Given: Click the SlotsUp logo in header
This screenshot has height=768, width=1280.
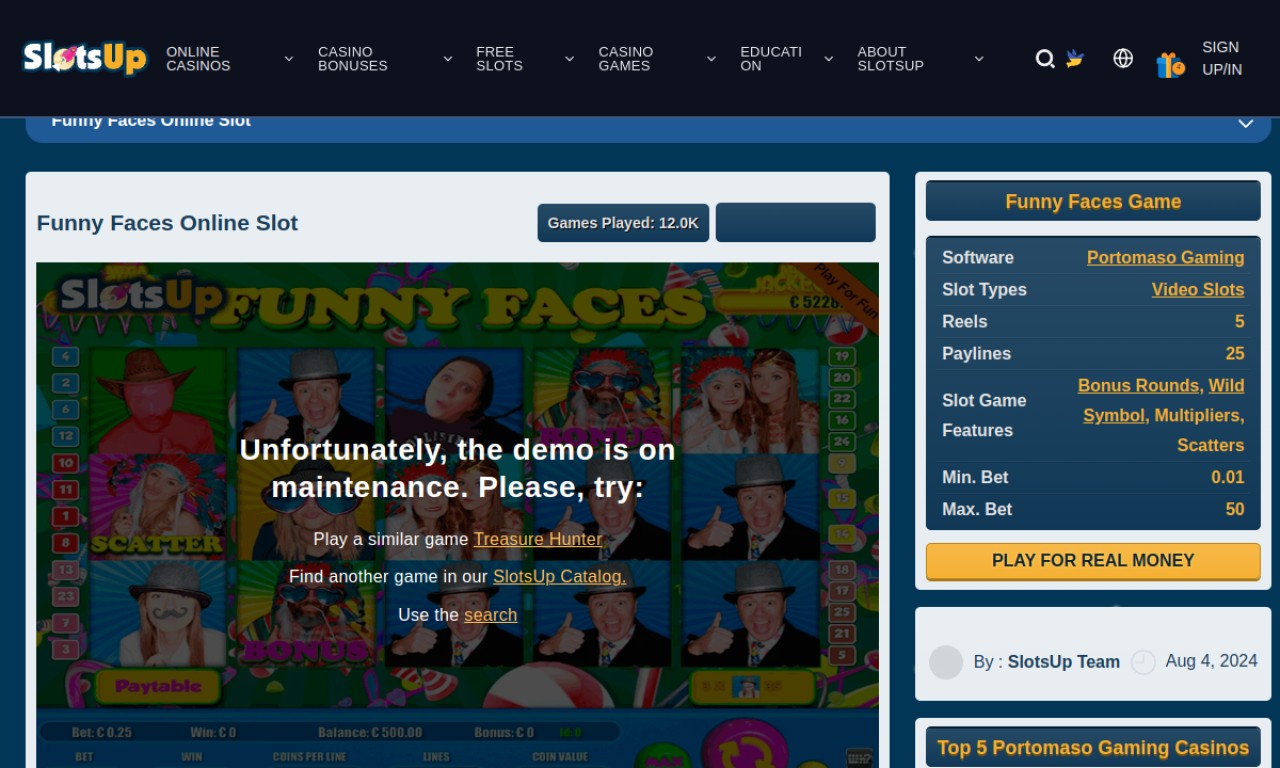Looking at the screenshot, I should (85, 58).
